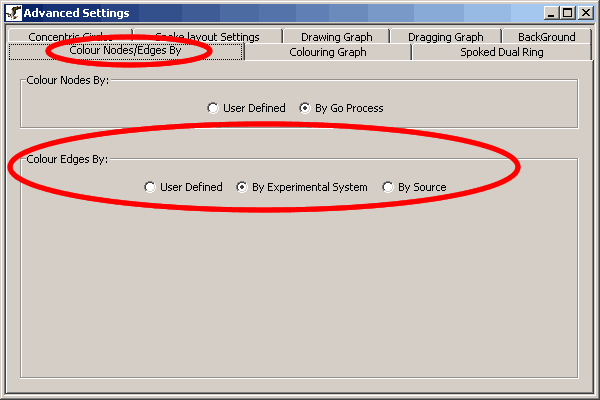Select User Defined for colouring nodes

[x=213, y=108]
